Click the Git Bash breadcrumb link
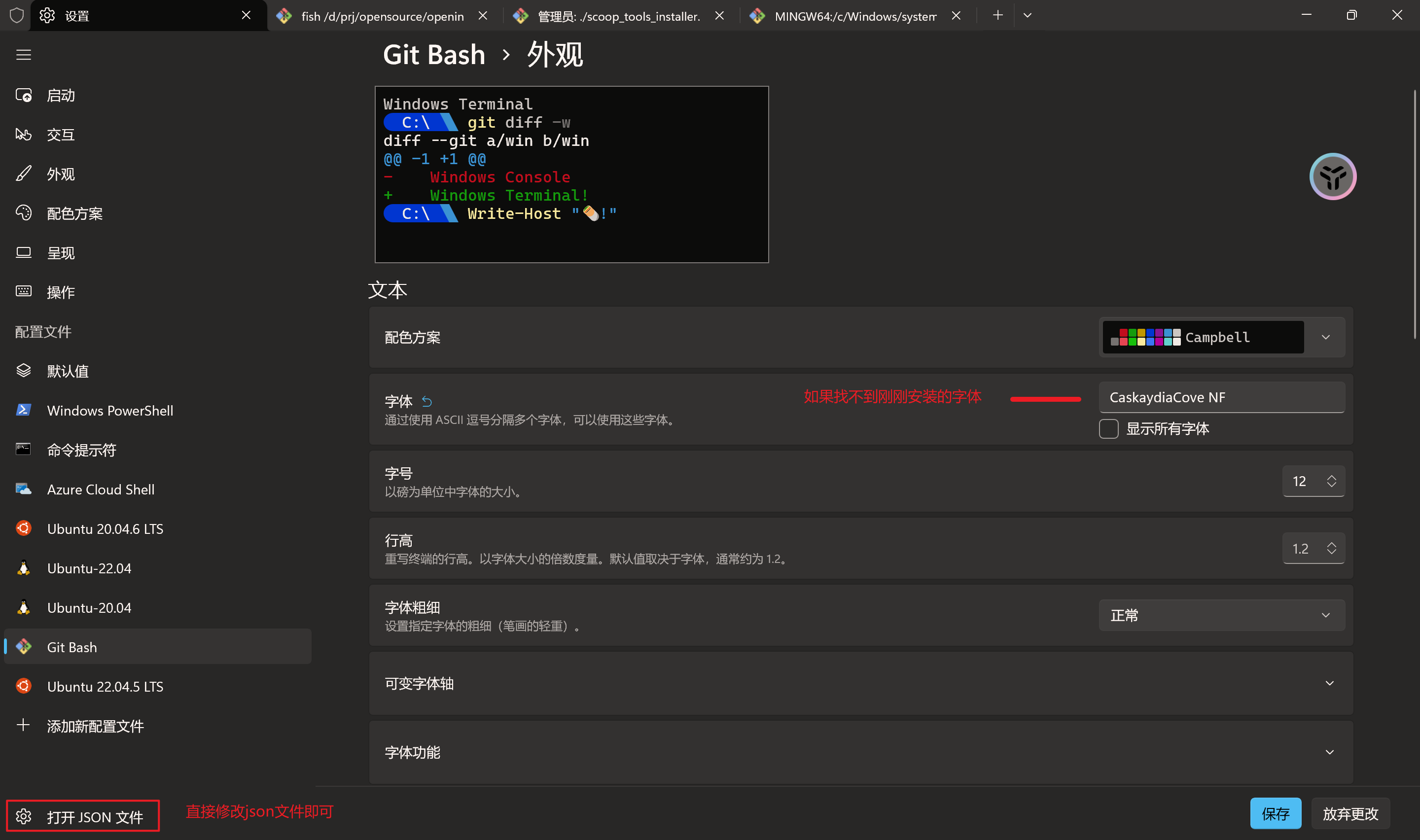Viewport: 1420px width, 840px height. tap(434, 55)
